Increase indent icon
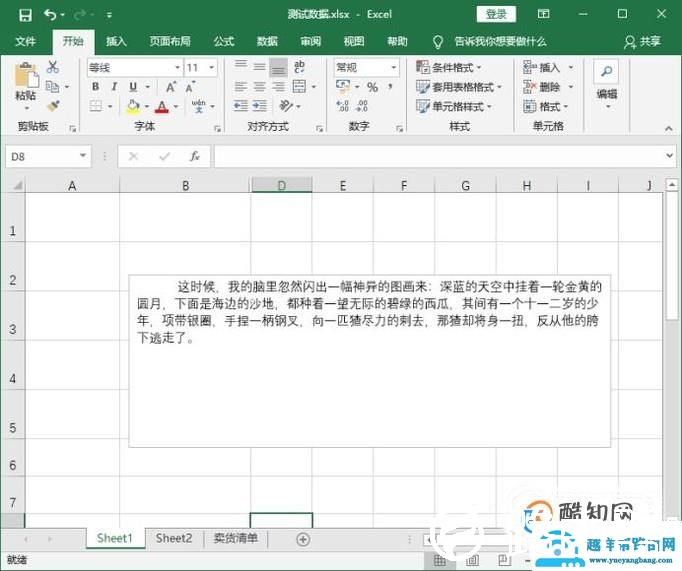This screenshot has width=682, height=571. pos(260,106)
